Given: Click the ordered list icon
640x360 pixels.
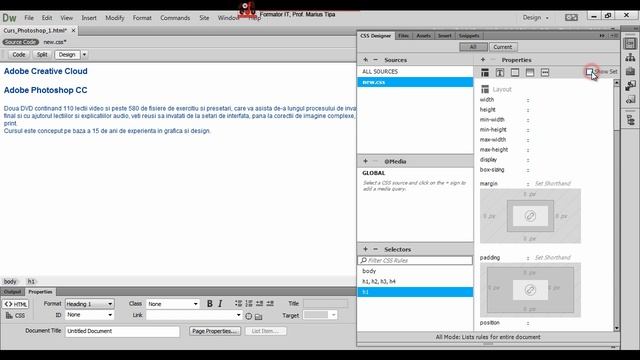Looking at the screenshot, I should coord(249,303).
